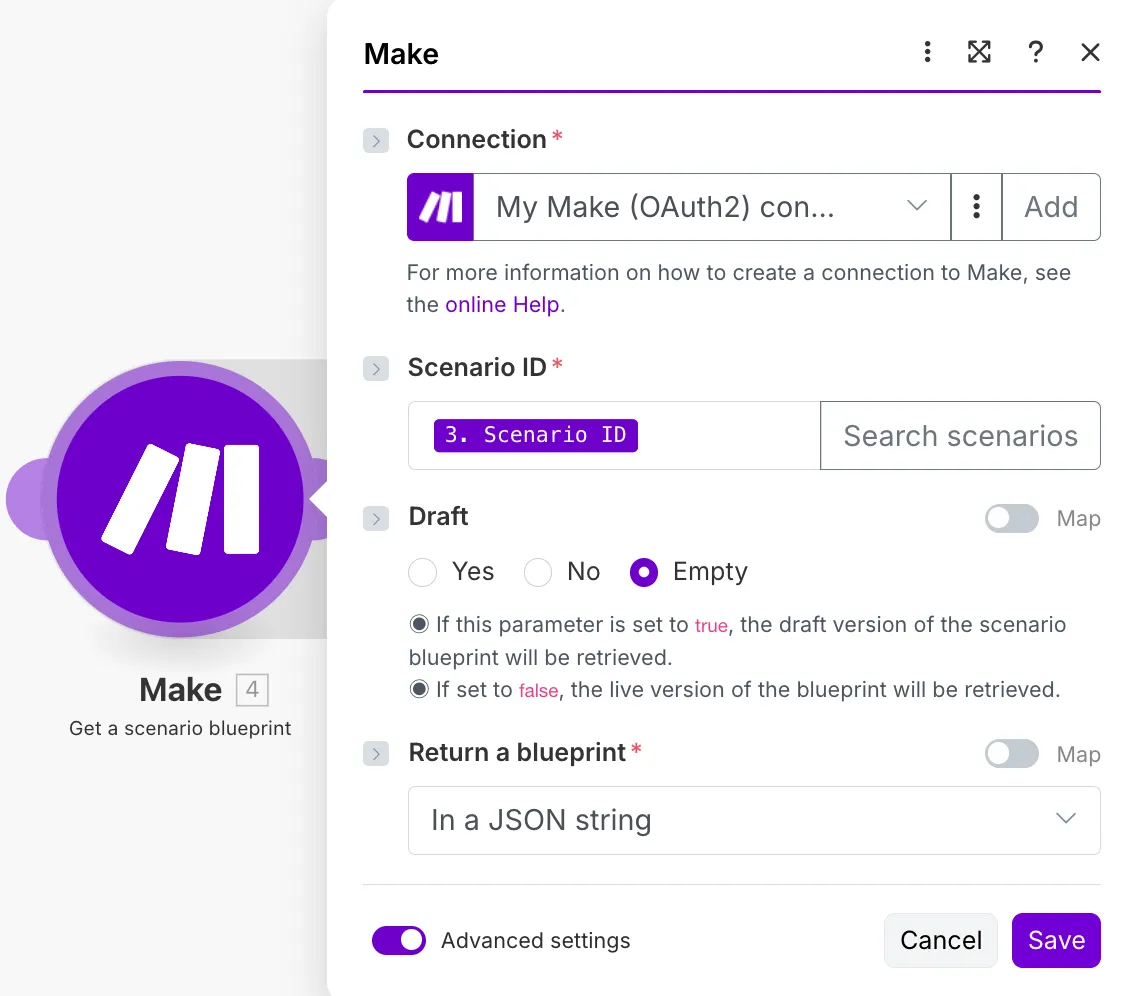The width and height of the screenshot is (1124, 996).
Task: Save the module settings
Action: [1056, 940]
